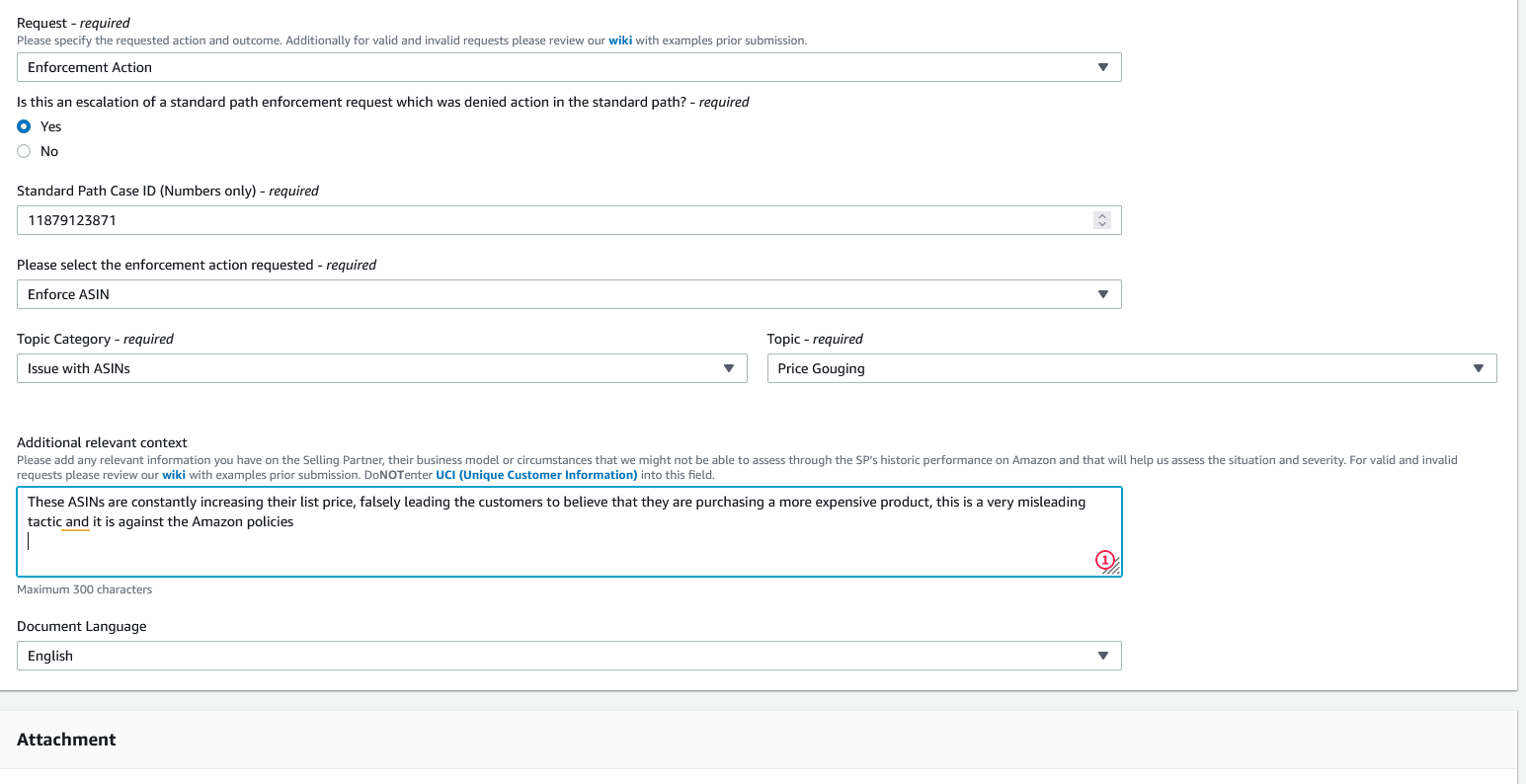The width and height of the screenshot is (1526, 784).
Task: Click the textarea resize handle icon
Action: [x=1114, y=568]
